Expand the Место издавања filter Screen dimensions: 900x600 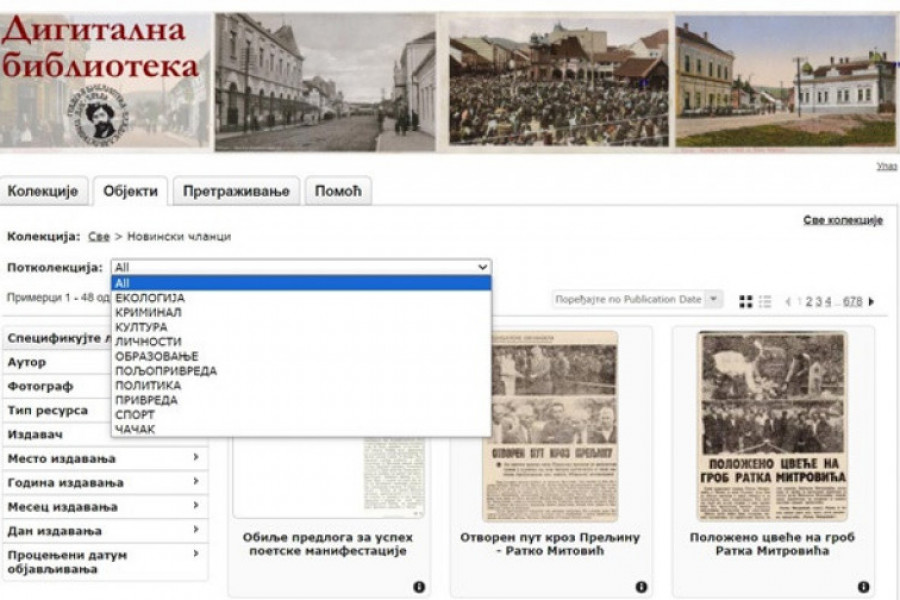105,459
